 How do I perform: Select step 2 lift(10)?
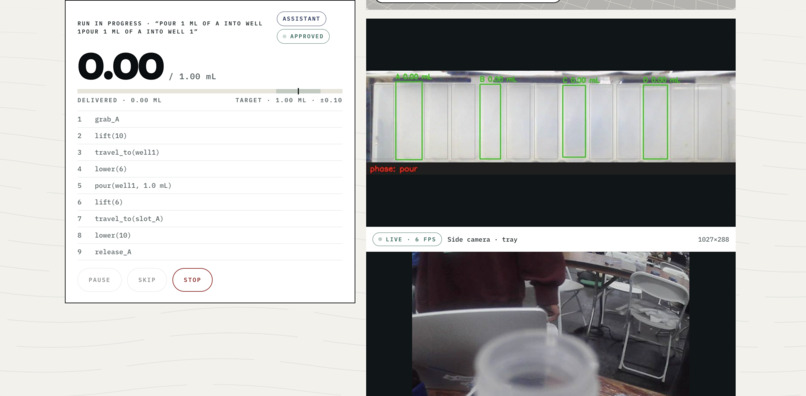tap(210, 136)
